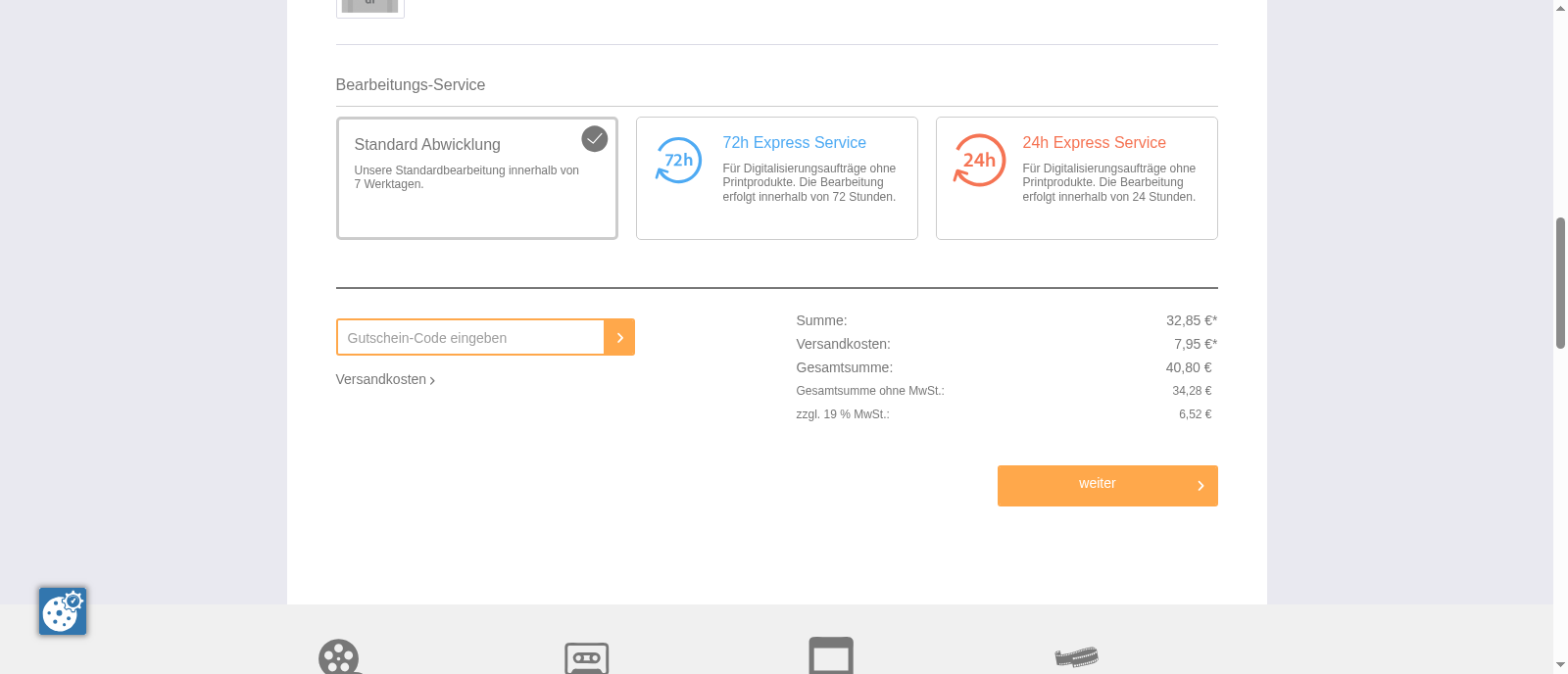Click the checkmark on Standard Abwicklung

[595, 139]
